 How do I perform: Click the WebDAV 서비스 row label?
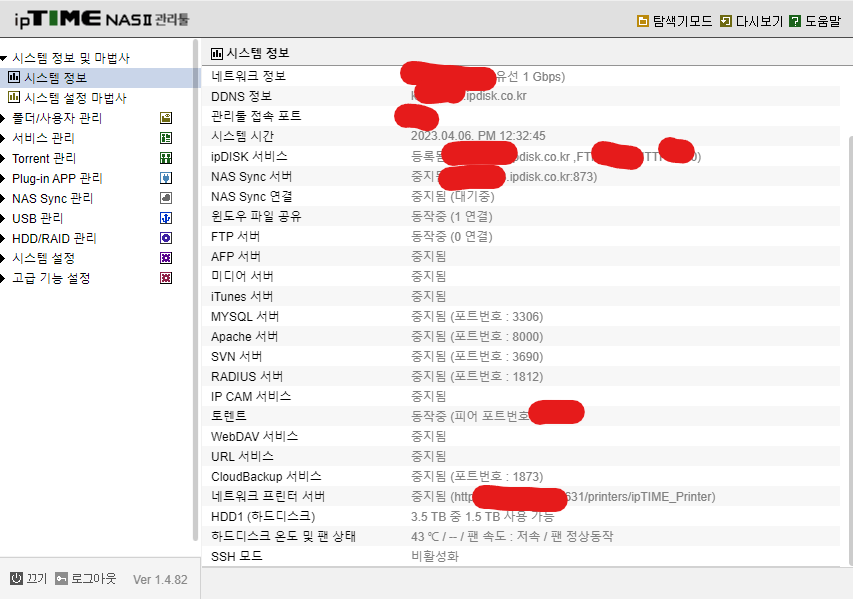click(x=254, y=437)
